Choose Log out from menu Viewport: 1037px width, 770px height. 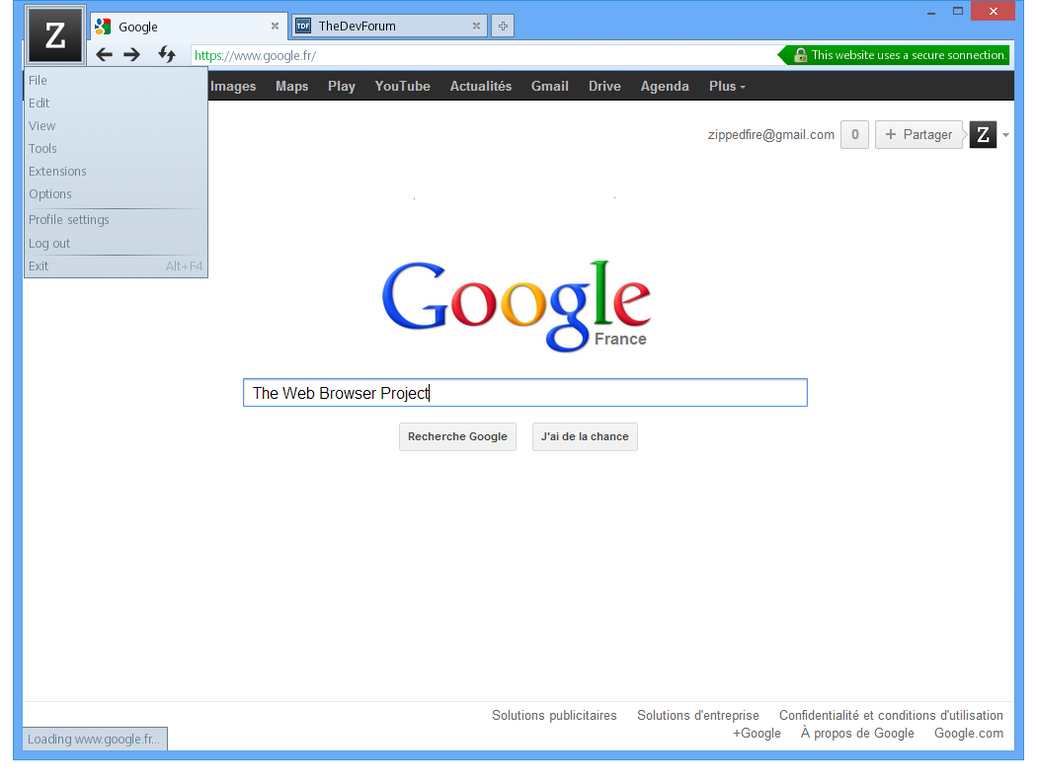[116, 243]
